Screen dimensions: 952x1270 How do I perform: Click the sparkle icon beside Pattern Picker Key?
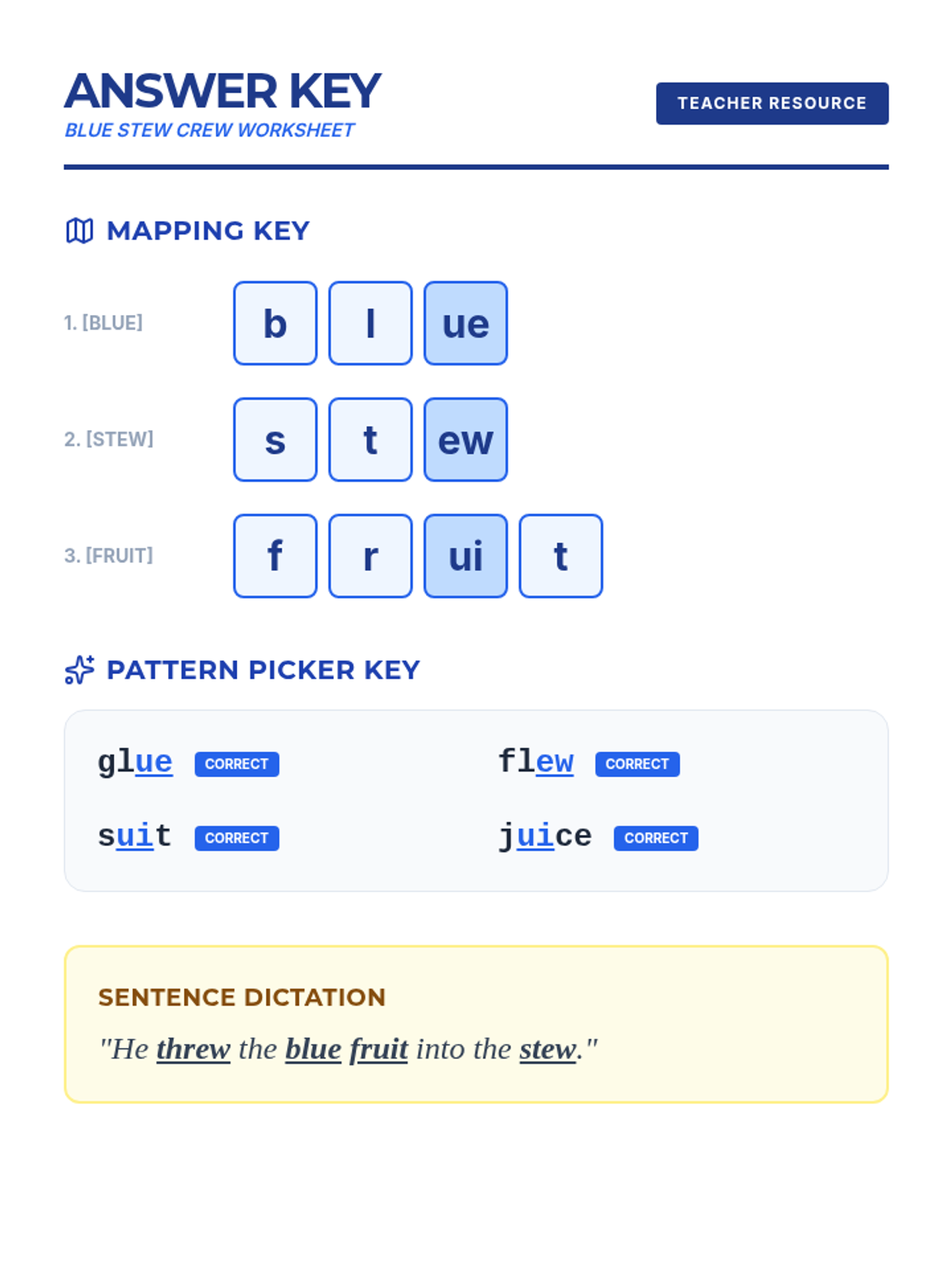click(79, 670)
